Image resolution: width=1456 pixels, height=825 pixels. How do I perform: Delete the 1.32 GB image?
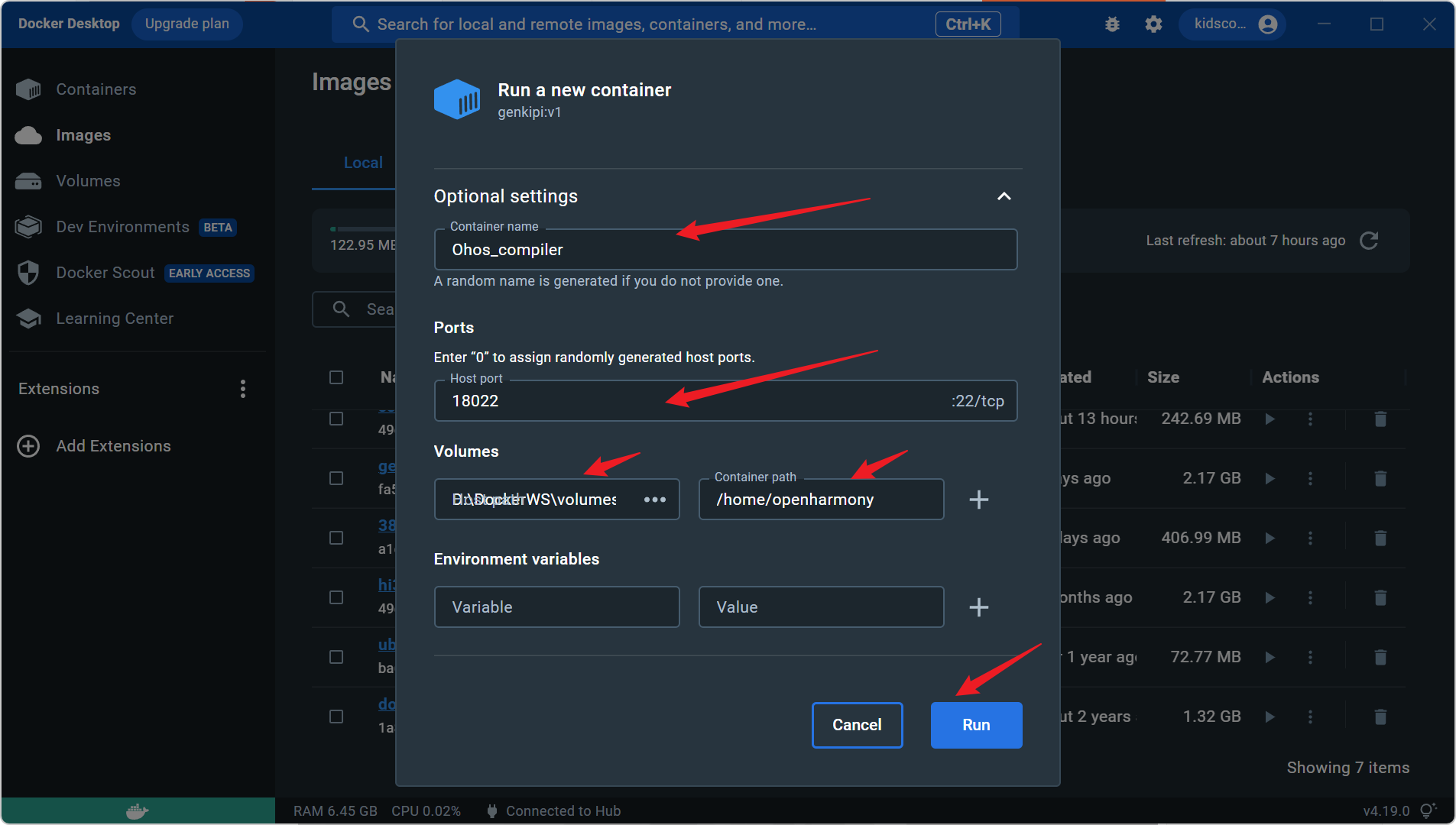point(1380,717)
